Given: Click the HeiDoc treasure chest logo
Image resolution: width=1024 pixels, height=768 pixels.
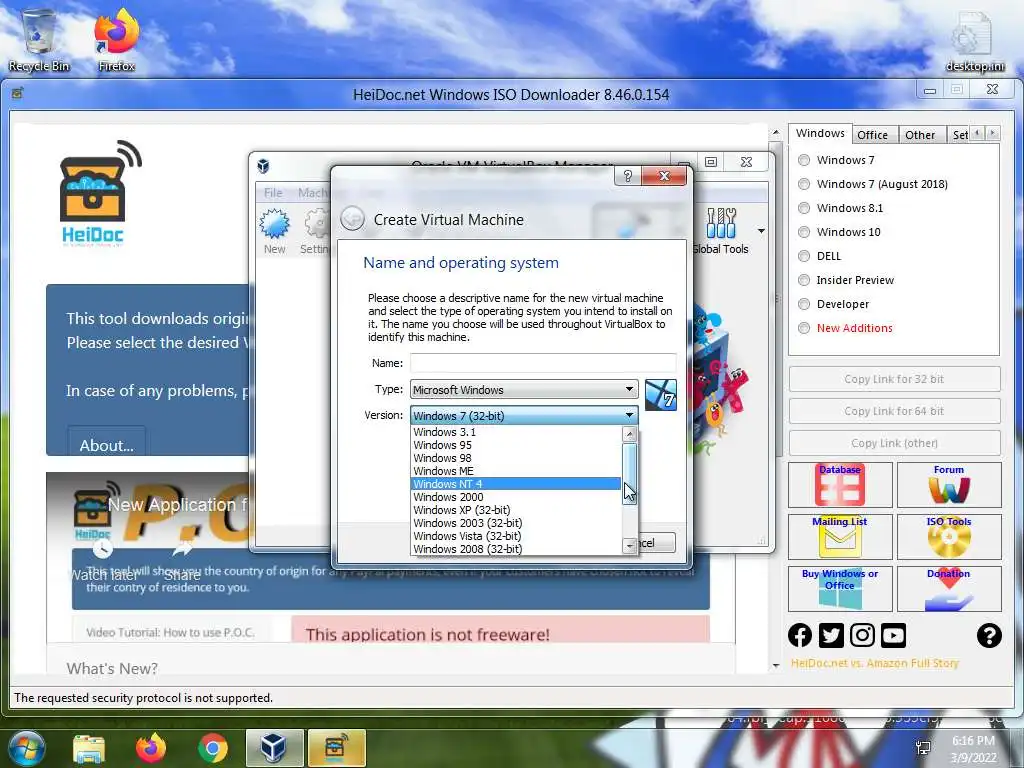Looking at the screenshot, I should coord(98,193).
